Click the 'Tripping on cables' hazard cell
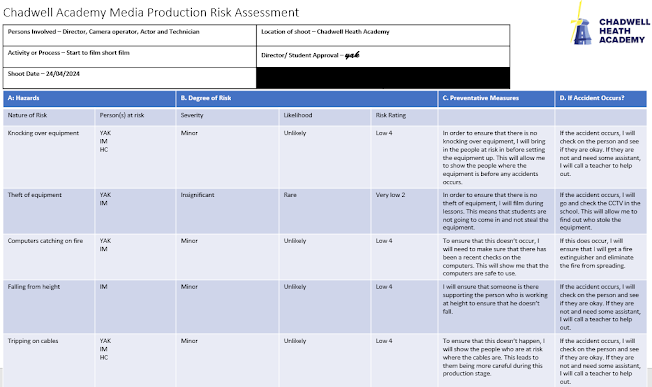This screenshot has height=387, width=652. coord(49,360)
